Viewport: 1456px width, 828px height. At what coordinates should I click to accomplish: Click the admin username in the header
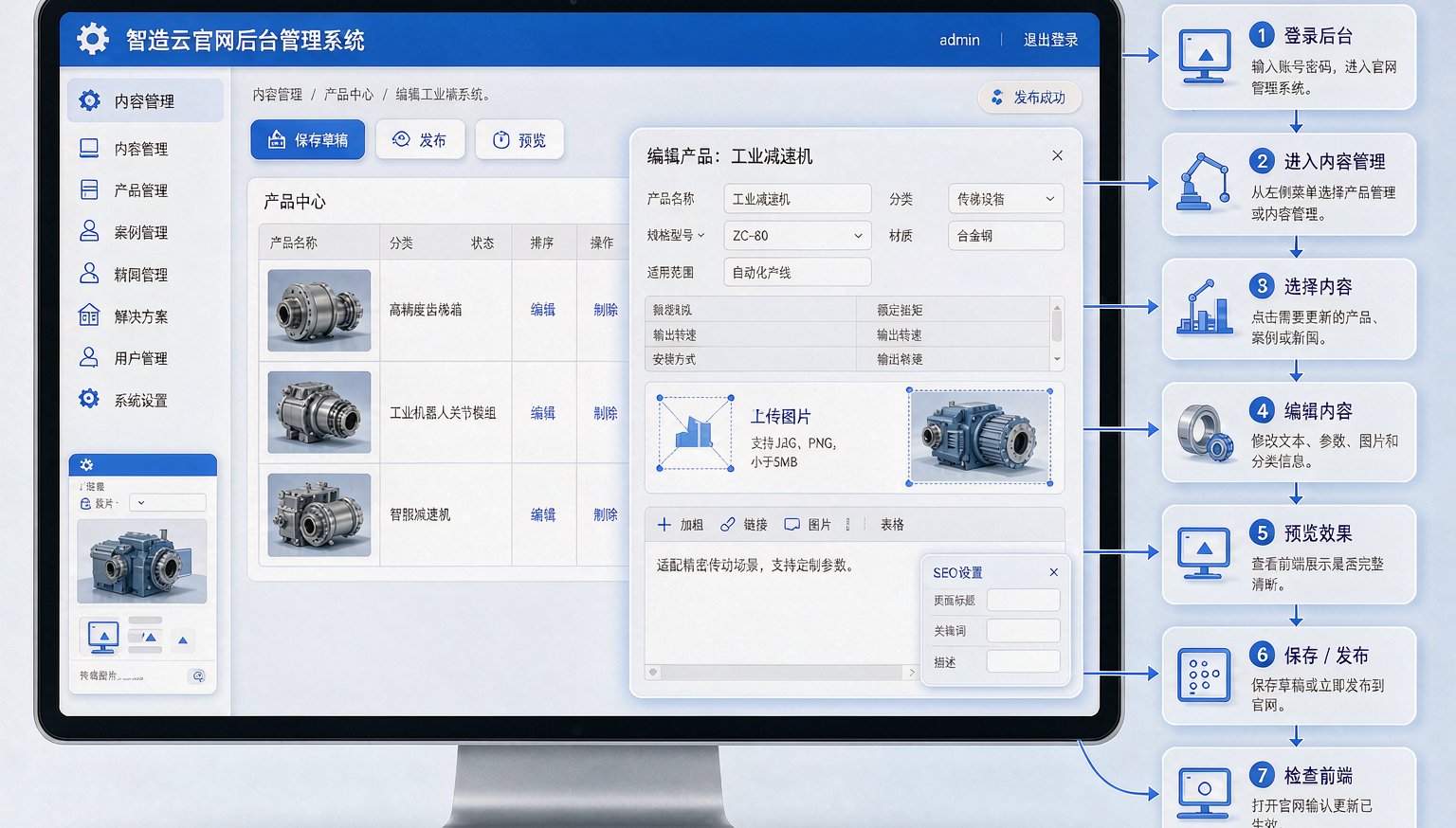tap(959, 40)
